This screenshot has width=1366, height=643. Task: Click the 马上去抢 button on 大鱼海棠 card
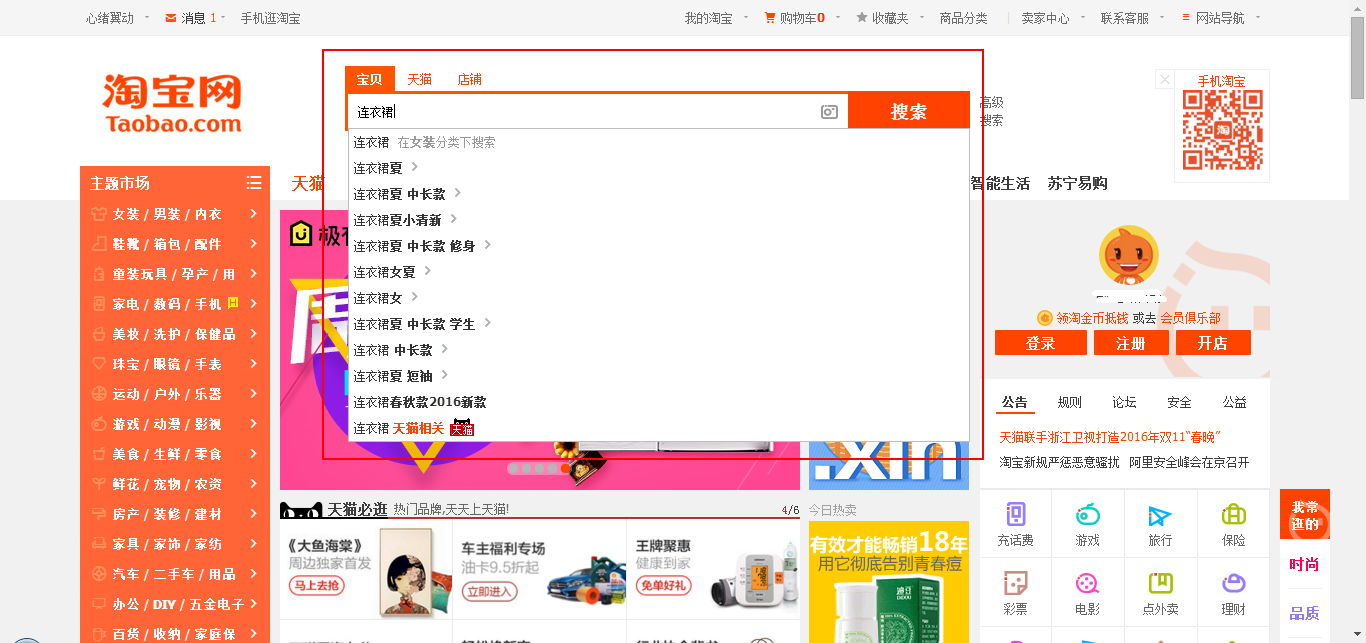tap(317, 587)
